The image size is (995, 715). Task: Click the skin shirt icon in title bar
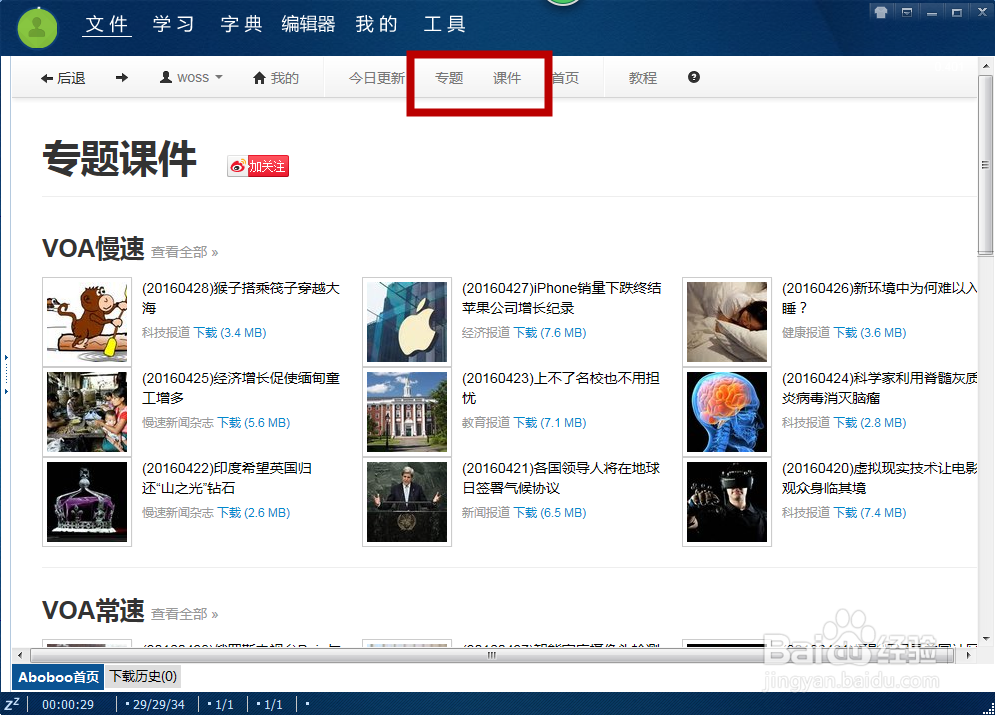tap(881, 12)
